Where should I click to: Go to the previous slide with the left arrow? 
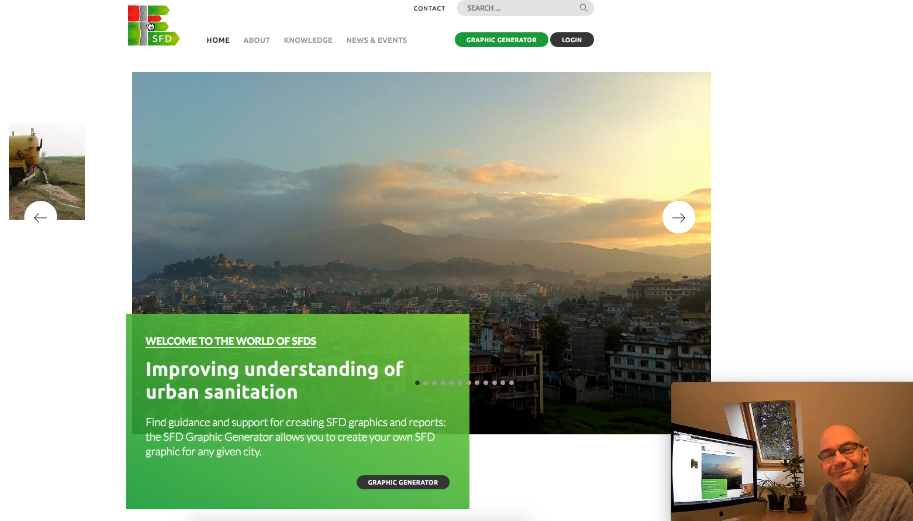tap(40, 217)
